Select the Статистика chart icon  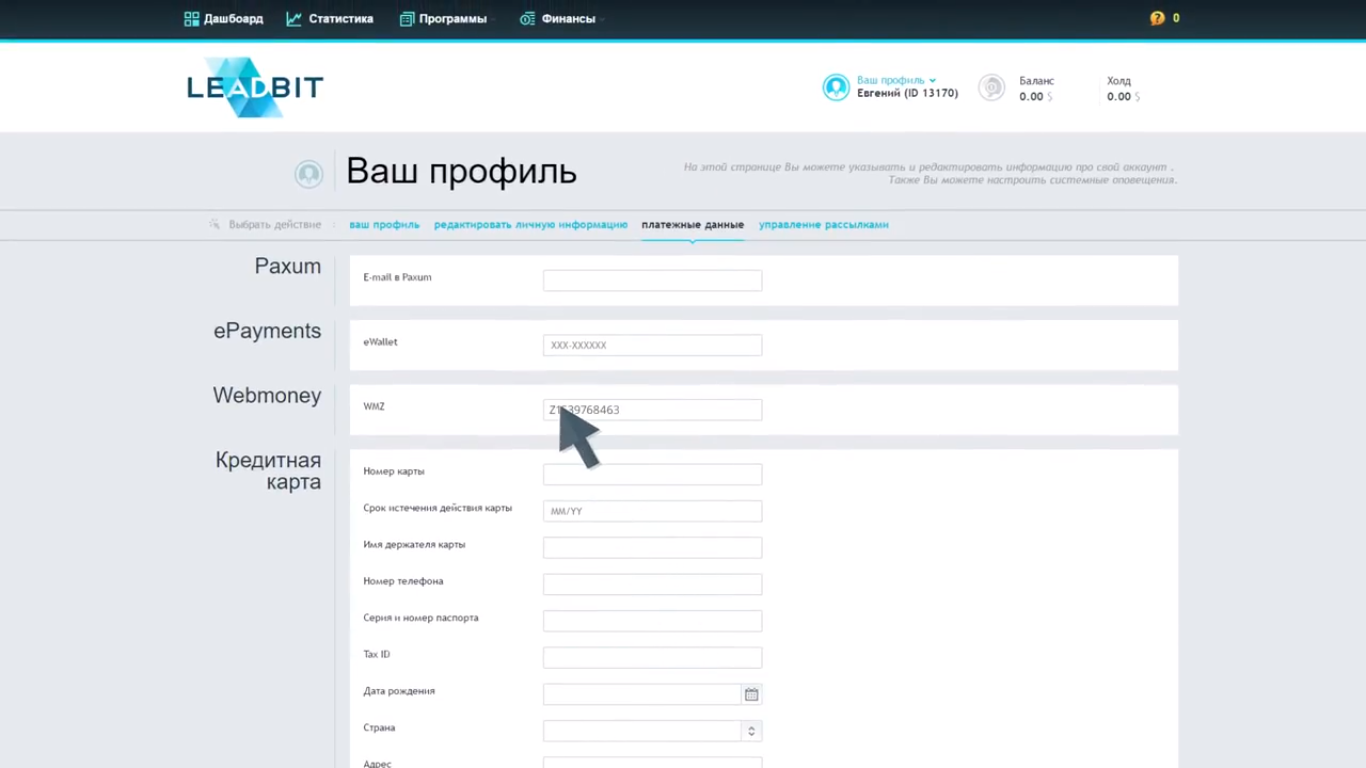(x=294, y=18)
